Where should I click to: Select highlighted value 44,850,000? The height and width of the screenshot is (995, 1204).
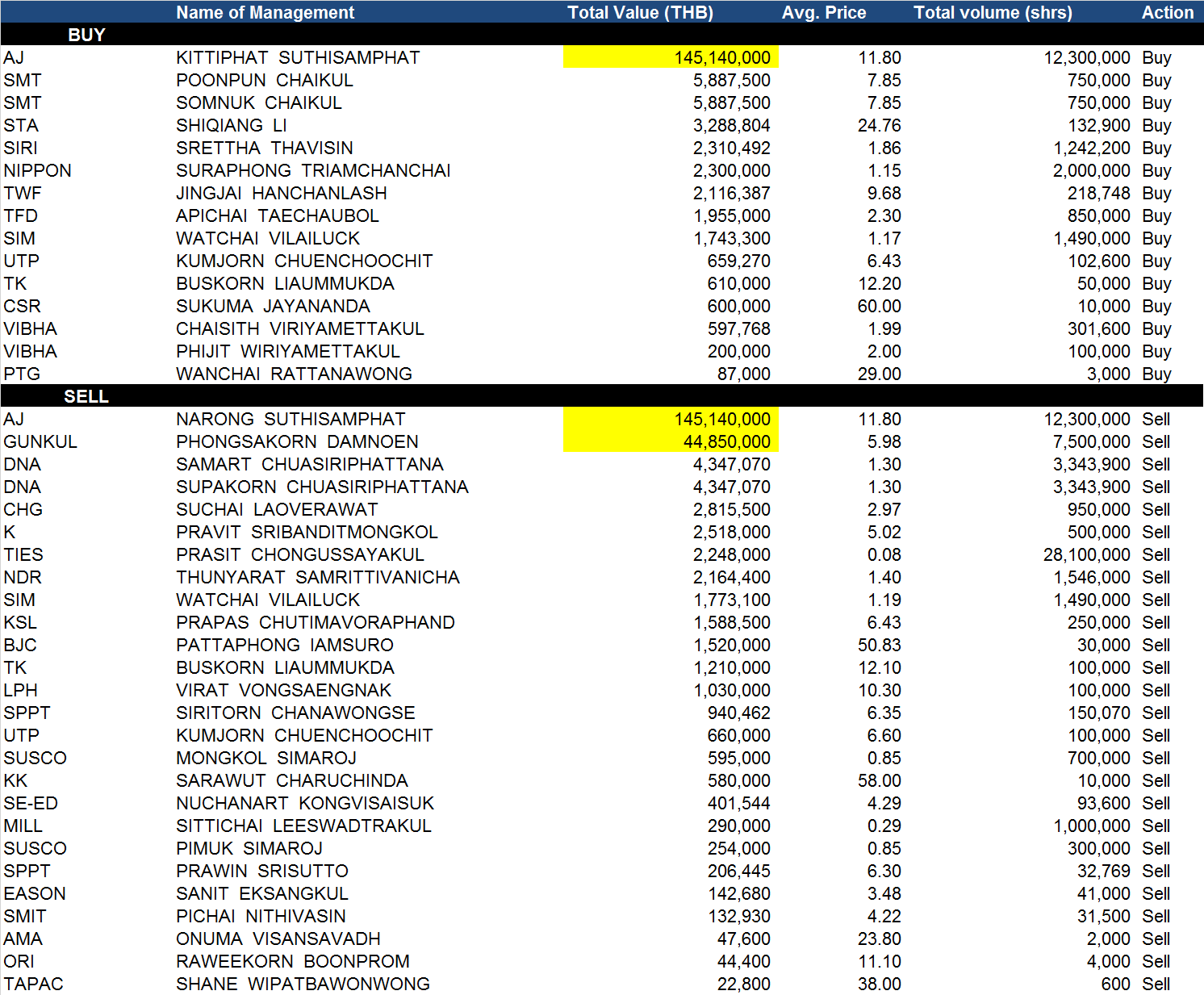point(671,441)
